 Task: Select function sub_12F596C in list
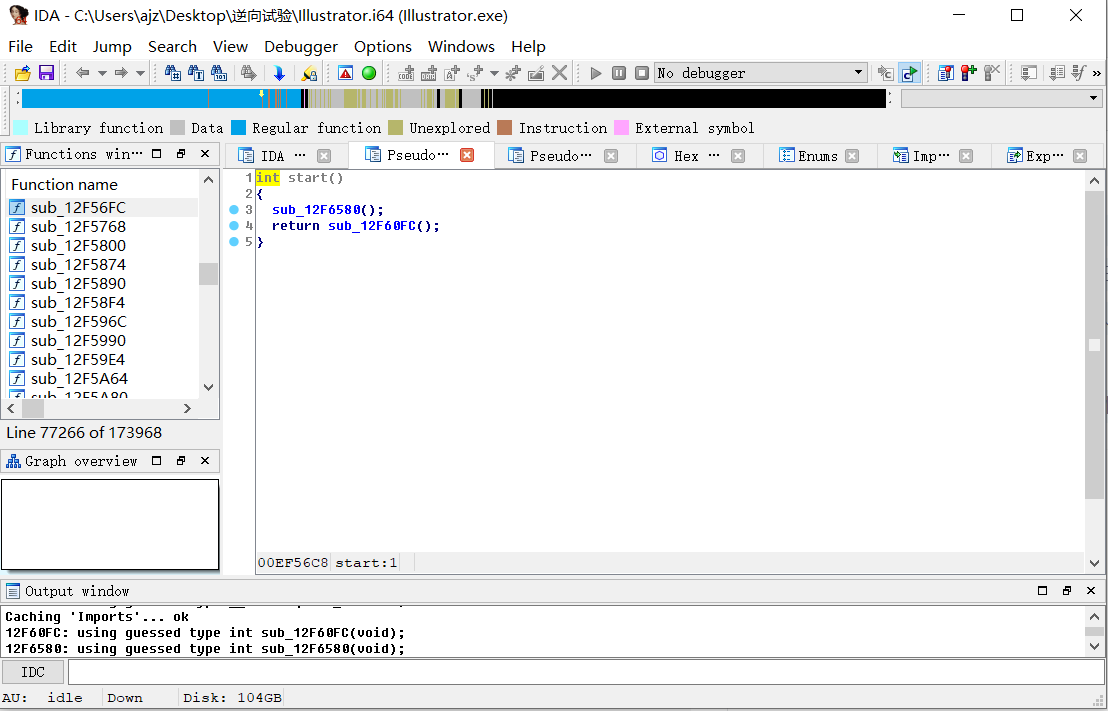[78, 322]
